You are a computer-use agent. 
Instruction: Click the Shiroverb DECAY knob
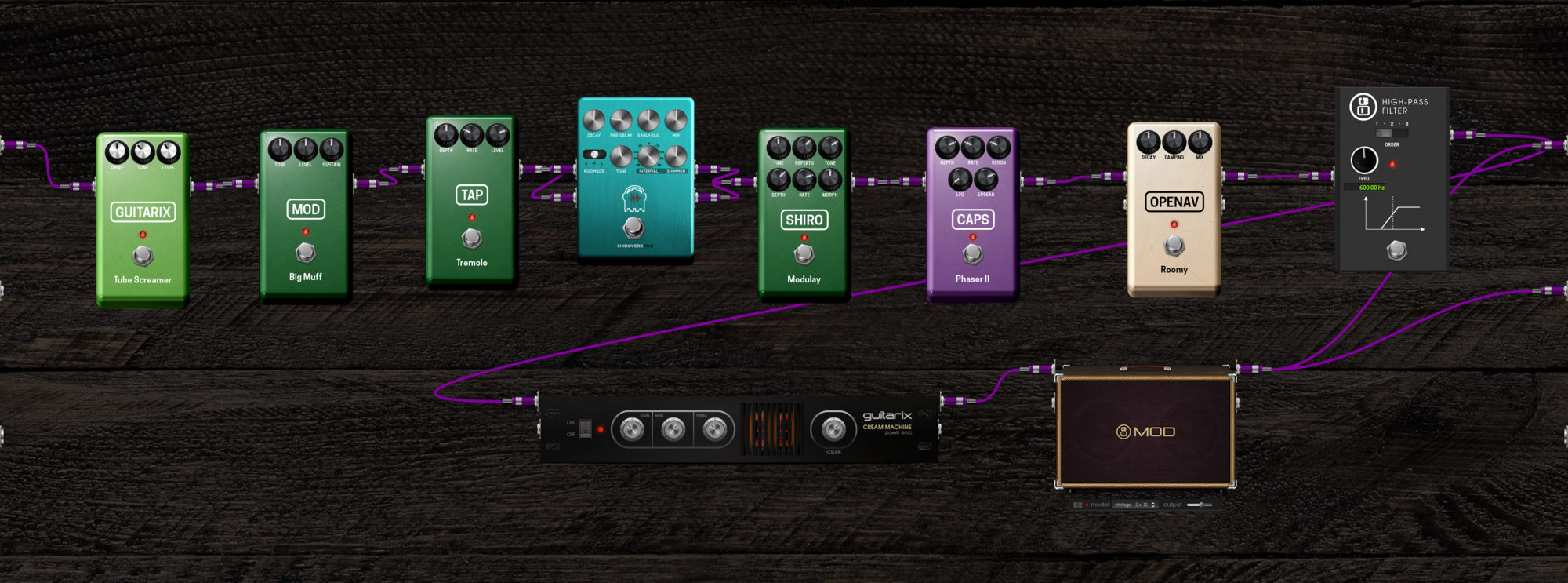click(x=594, y=120)
